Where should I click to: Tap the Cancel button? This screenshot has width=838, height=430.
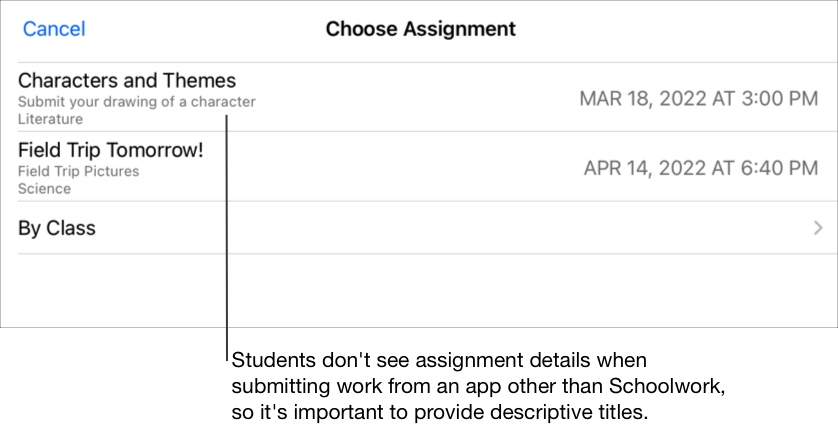pyautogui.click(x=54, y=29)
